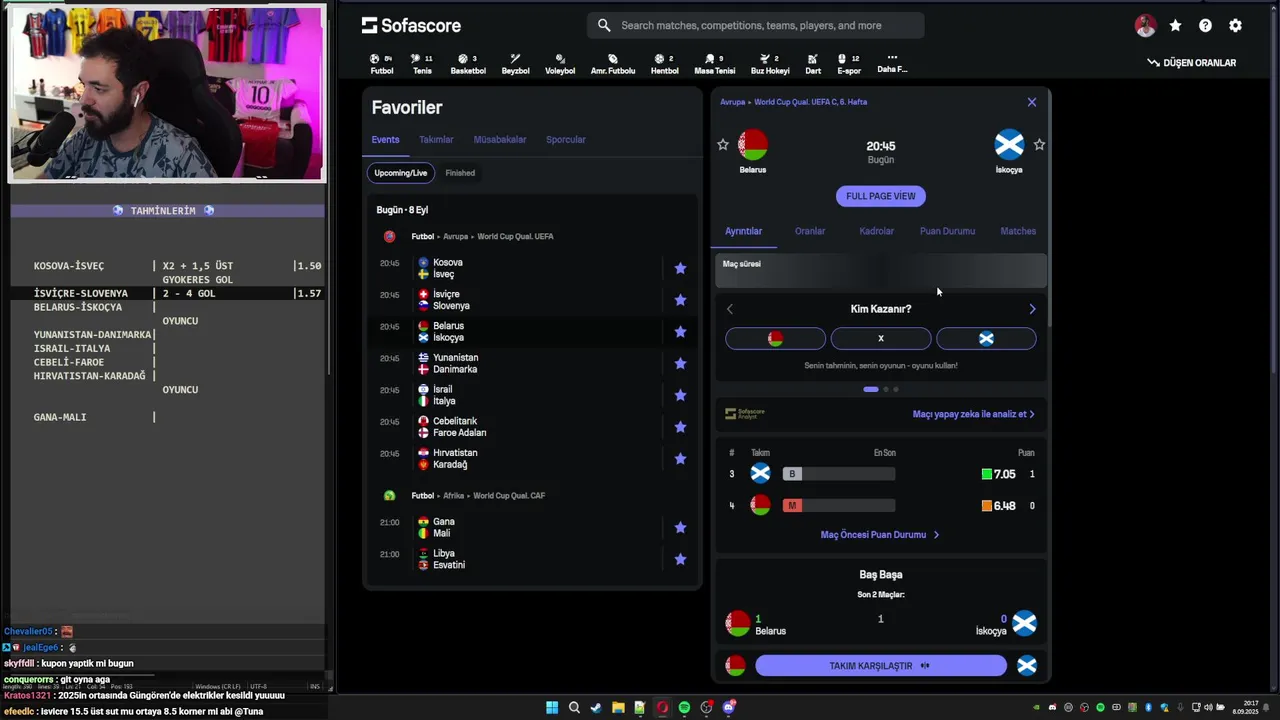Favorite the Belarus team star
The width and height of the screenshot is (1280, 720).
[723, 145]
